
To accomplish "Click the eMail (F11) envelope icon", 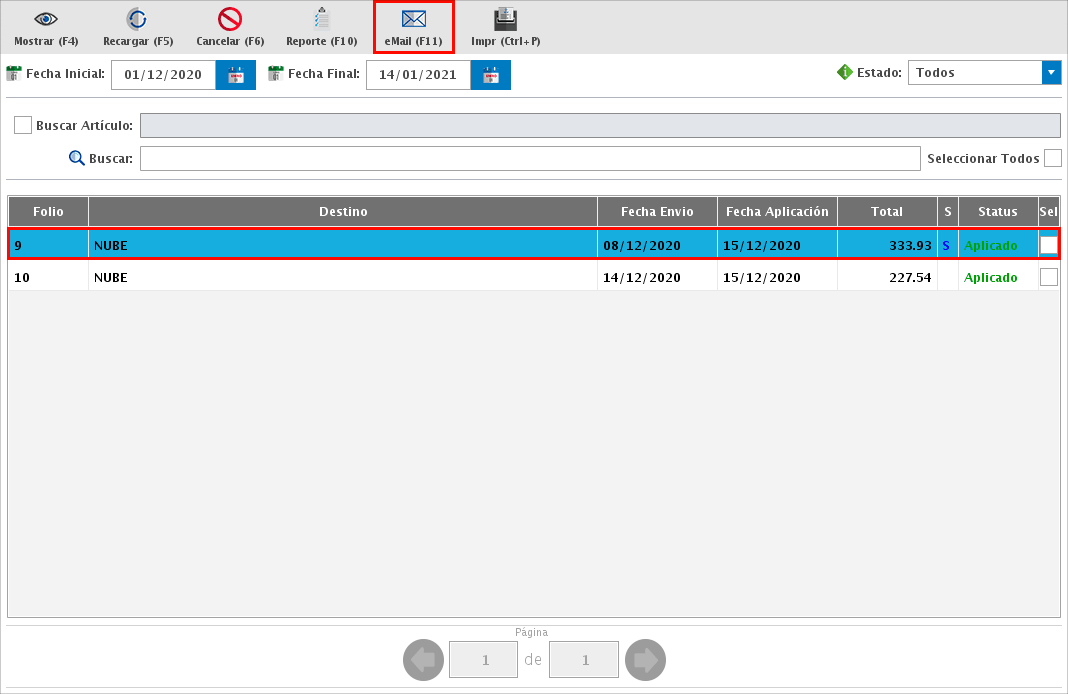I will pos(413,19).
